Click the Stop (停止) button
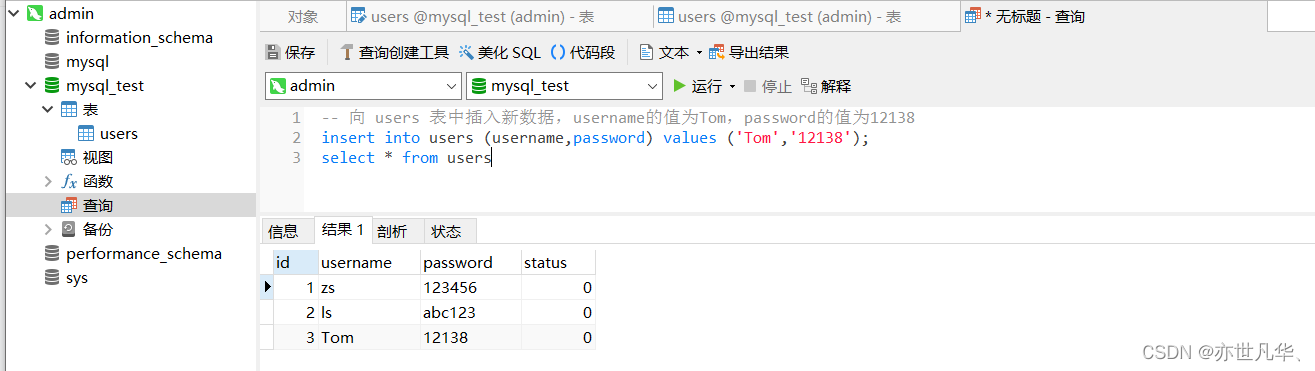Screen dimensions: 1315x371 click(768, 86)
